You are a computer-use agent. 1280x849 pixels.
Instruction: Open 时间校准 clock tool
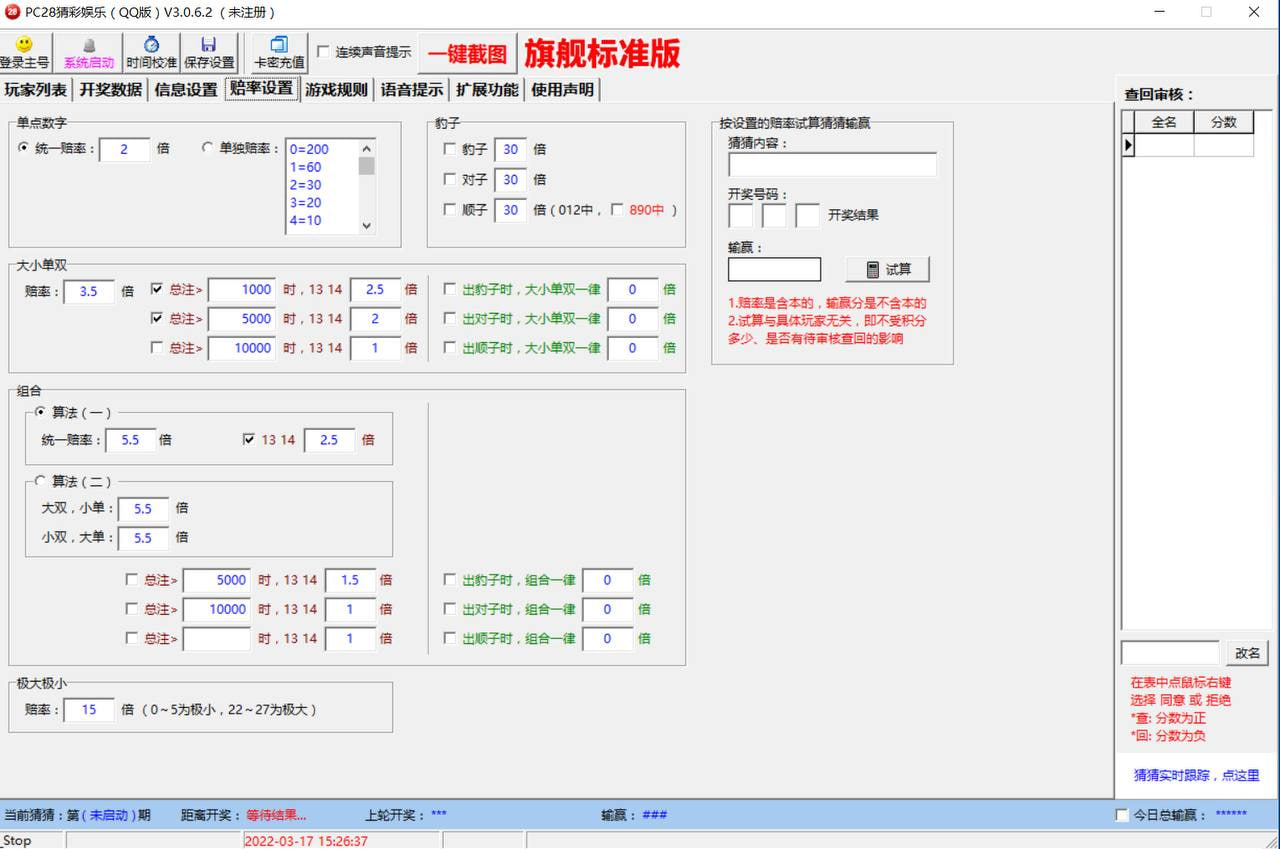pos(151,46)
